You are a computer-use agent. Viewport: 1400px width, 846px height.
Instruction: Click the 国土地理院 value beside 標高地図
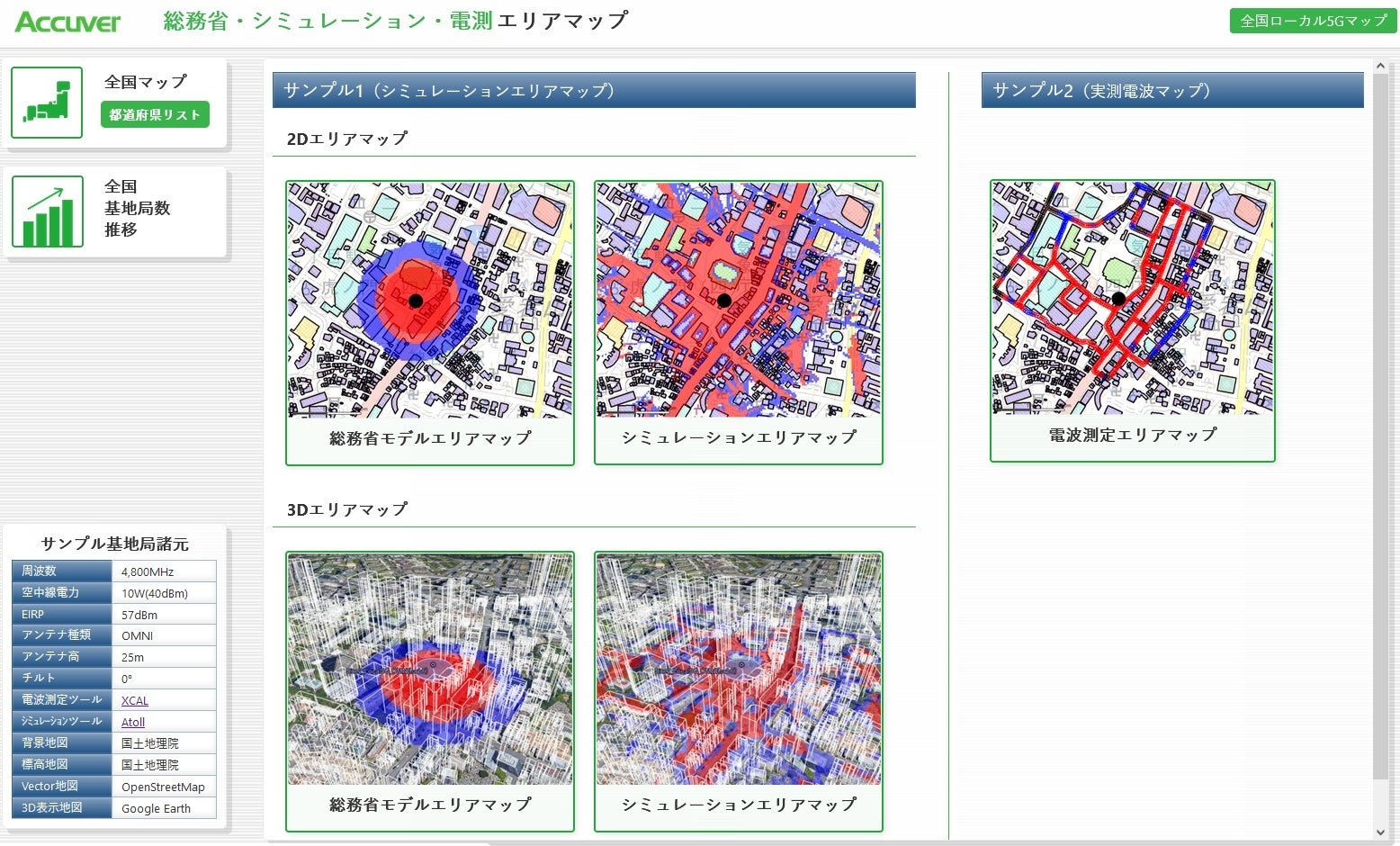[x=150, y=765]
